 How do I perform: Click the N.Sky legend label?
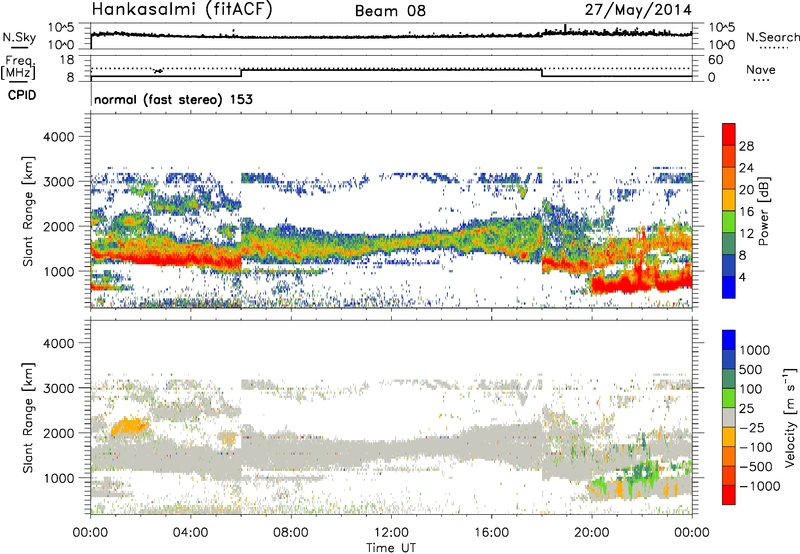[19, 37]
